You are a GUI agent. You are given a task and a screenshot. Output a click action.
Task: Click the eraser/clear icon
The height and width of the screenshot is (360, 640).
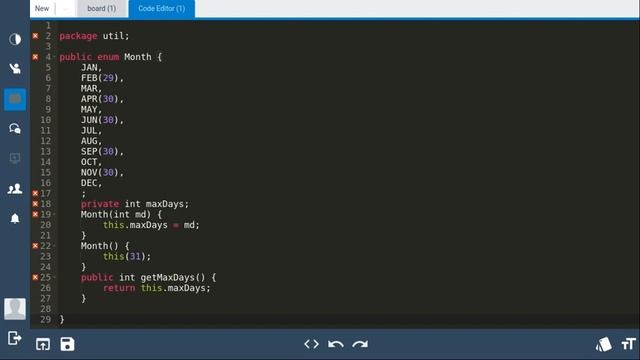(604, 344)
